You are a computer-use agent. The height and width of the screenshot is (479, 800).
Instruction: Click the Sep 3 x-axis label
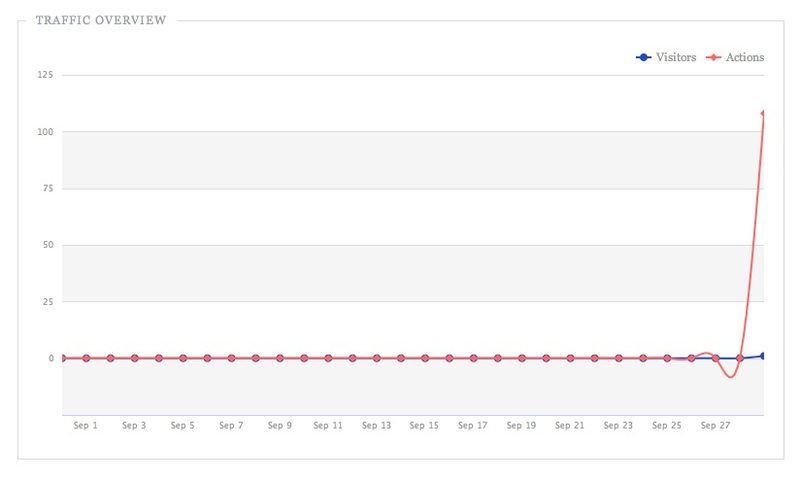click(x=134, y=425)
